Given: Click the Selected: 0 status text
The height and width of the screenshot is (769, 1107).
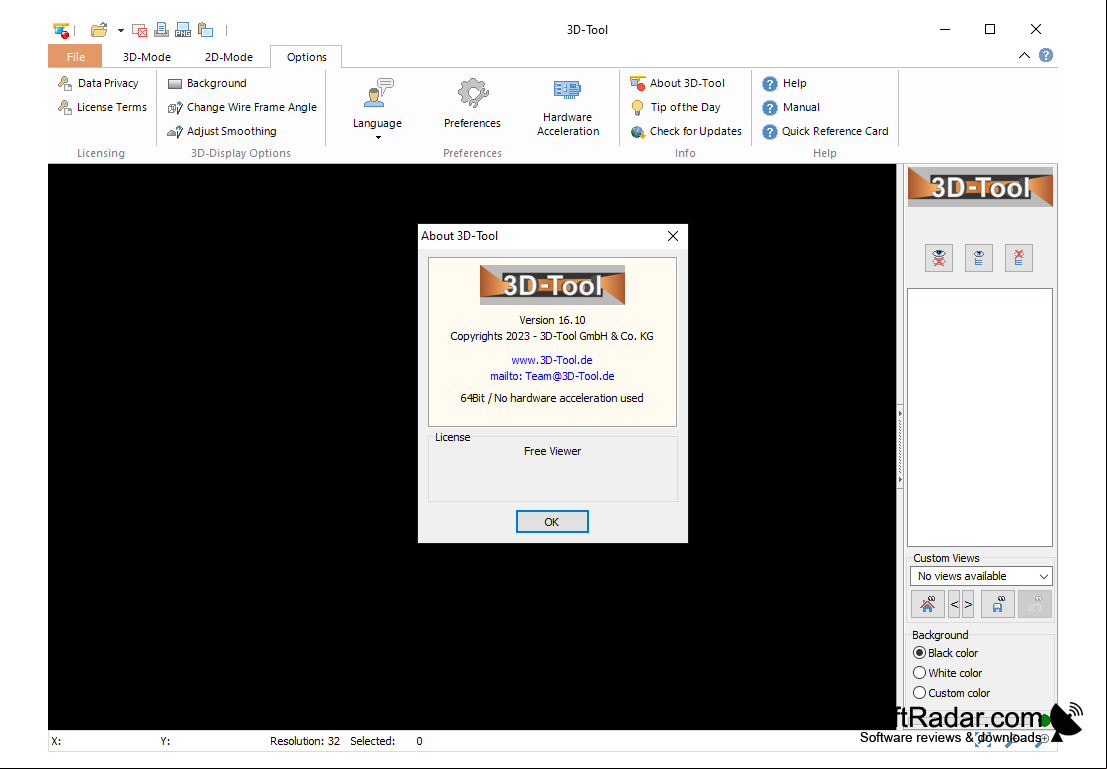Looking at the screenshot, I should tap(386, 741).
